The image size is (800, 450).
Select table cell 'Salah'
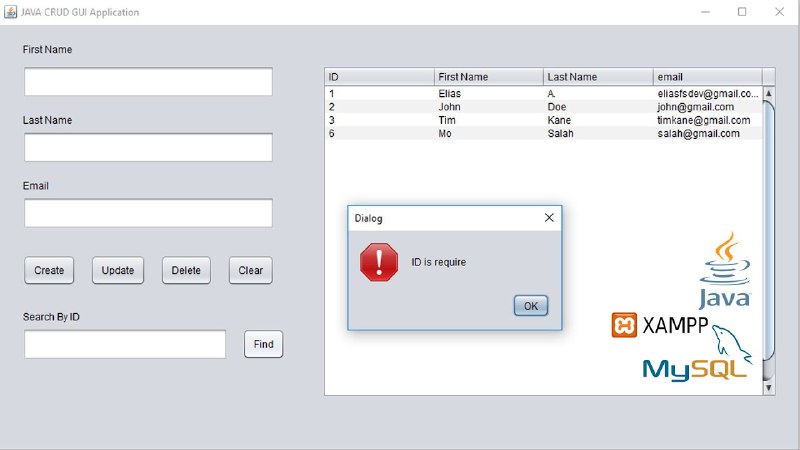(598, 133)
